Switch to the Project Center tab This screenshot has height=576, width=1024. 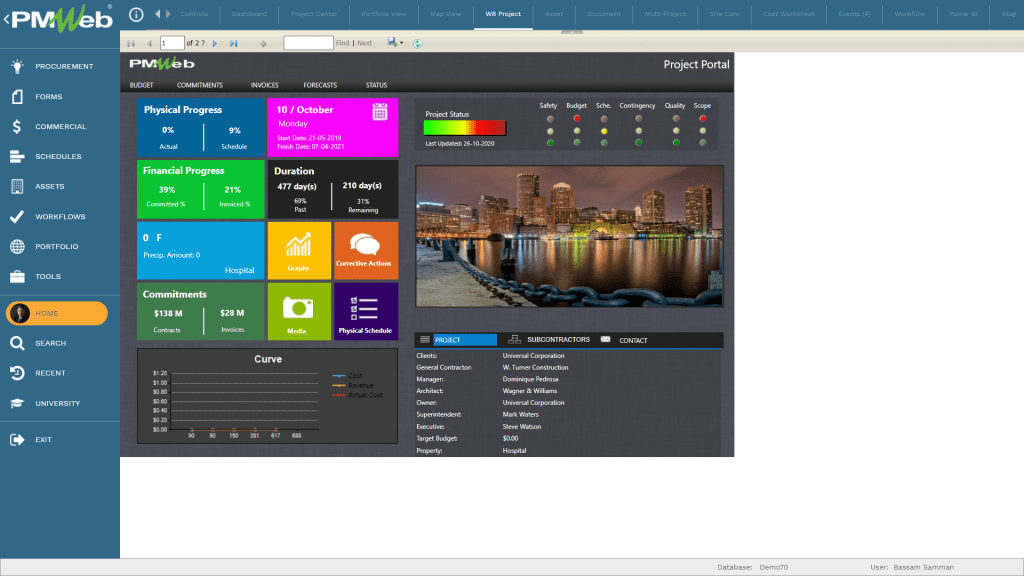(x=314, y=14)
